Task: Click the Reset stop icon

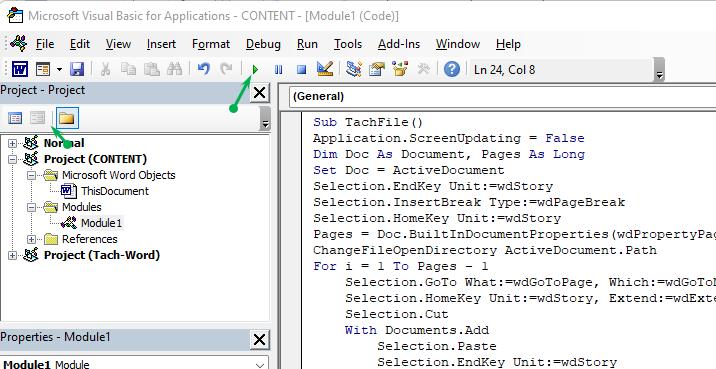Action: tap(301, 70)
